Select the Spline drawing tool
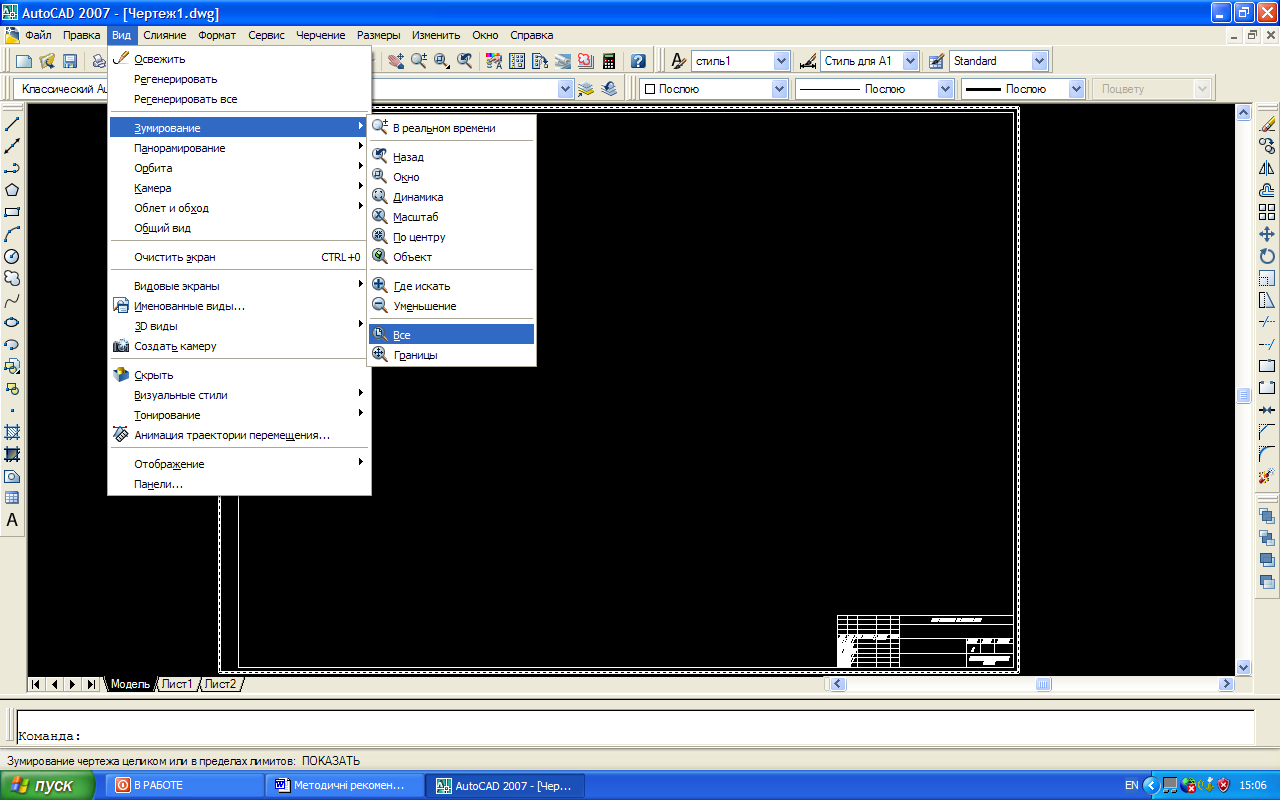The height and width of the screenshot is (800, 1280). point(12,300)
